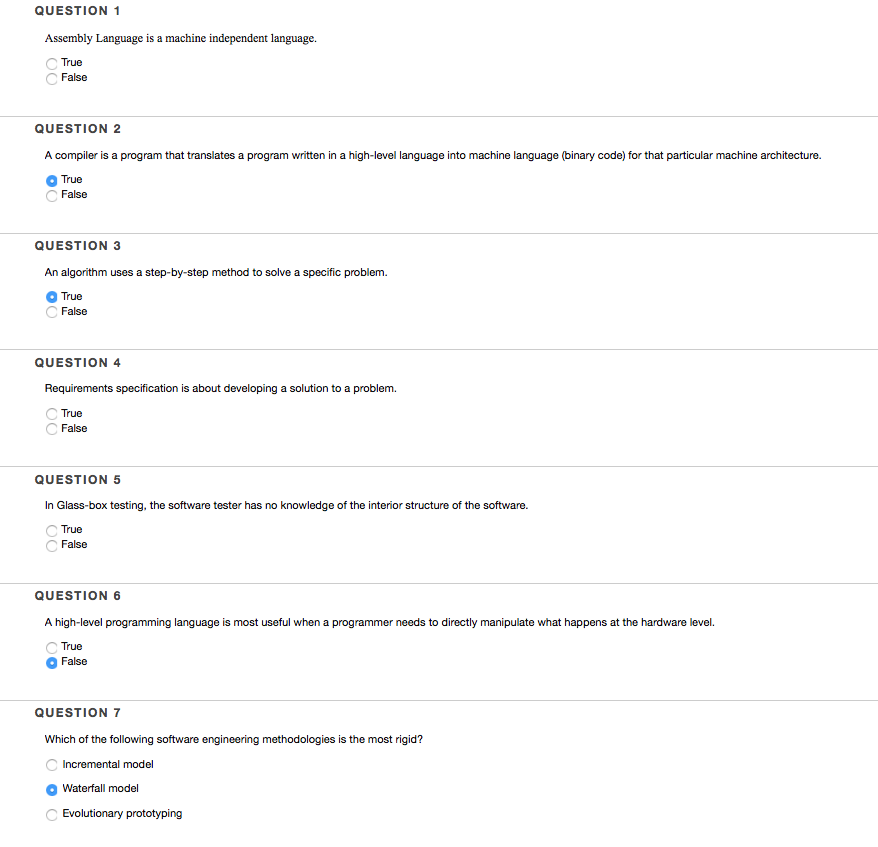Choose False under Question 5
878x847 pixels.
52,545
